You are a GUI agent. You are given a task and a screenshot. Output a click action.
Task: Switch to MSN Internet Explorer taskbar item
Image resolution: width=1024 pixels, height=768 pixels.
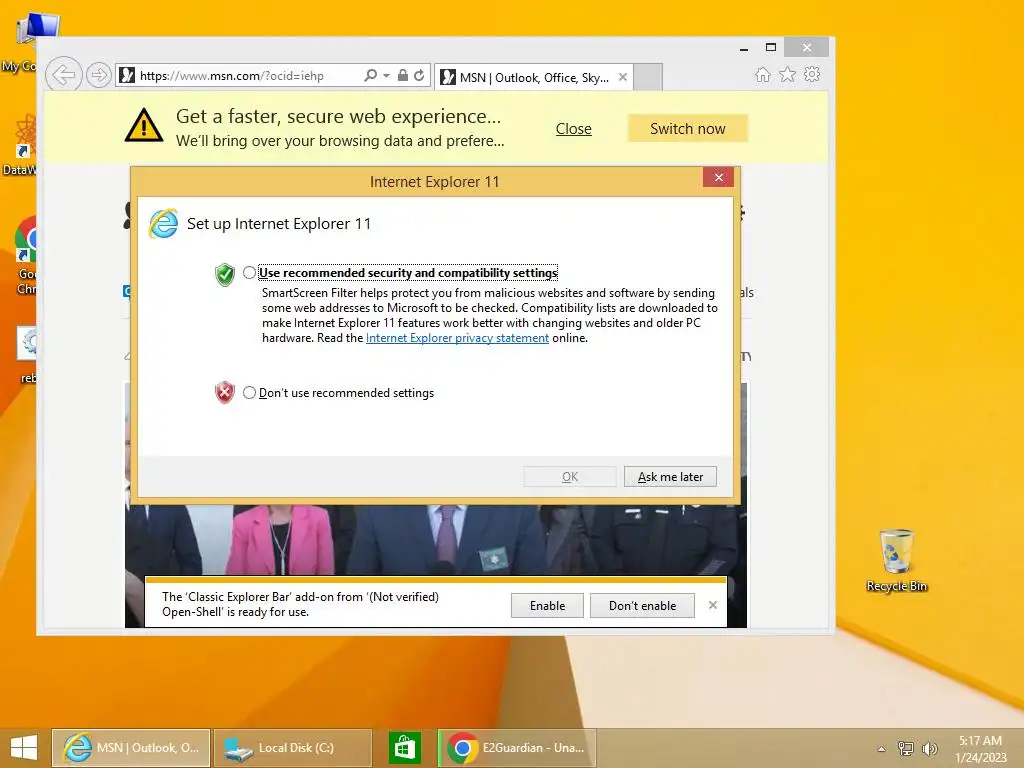(x=131, y=748)
